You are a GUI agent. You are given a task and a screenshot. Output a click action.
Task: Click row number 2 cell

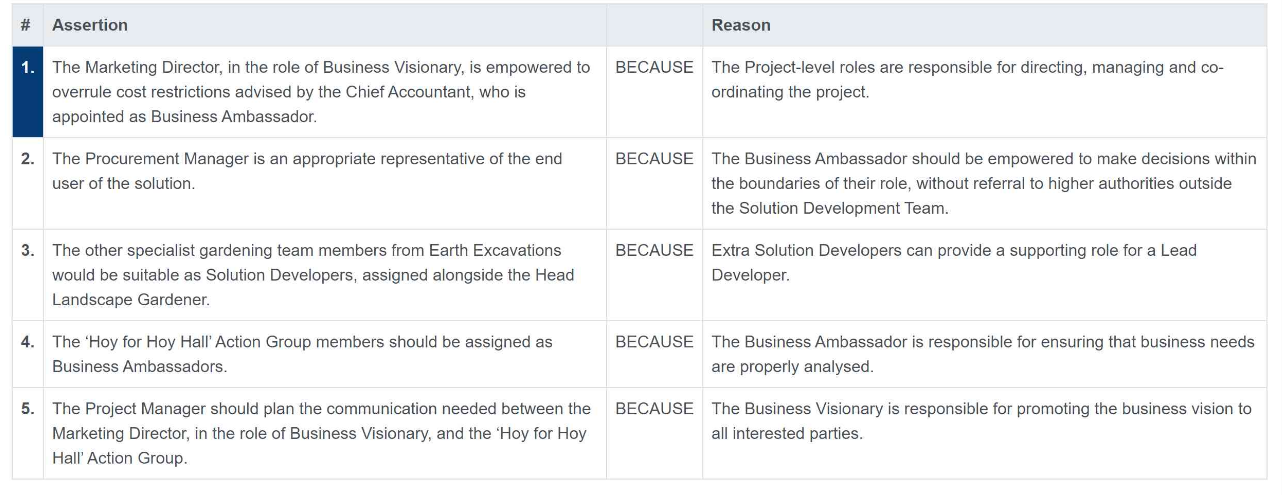(x=28, y=183)
